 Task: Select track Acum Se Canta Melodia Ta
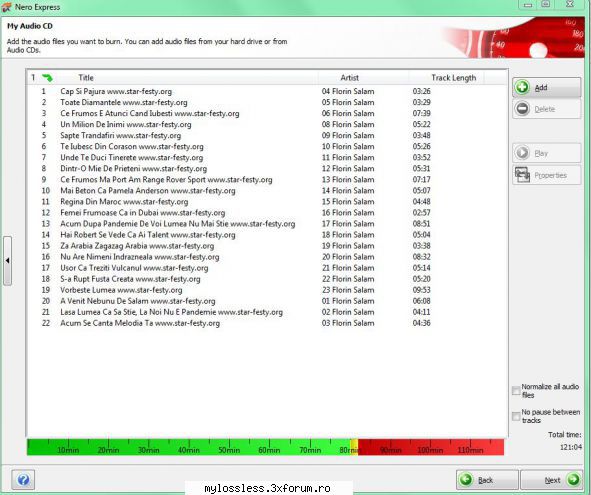pyautogui.click(x=140, y=323)
